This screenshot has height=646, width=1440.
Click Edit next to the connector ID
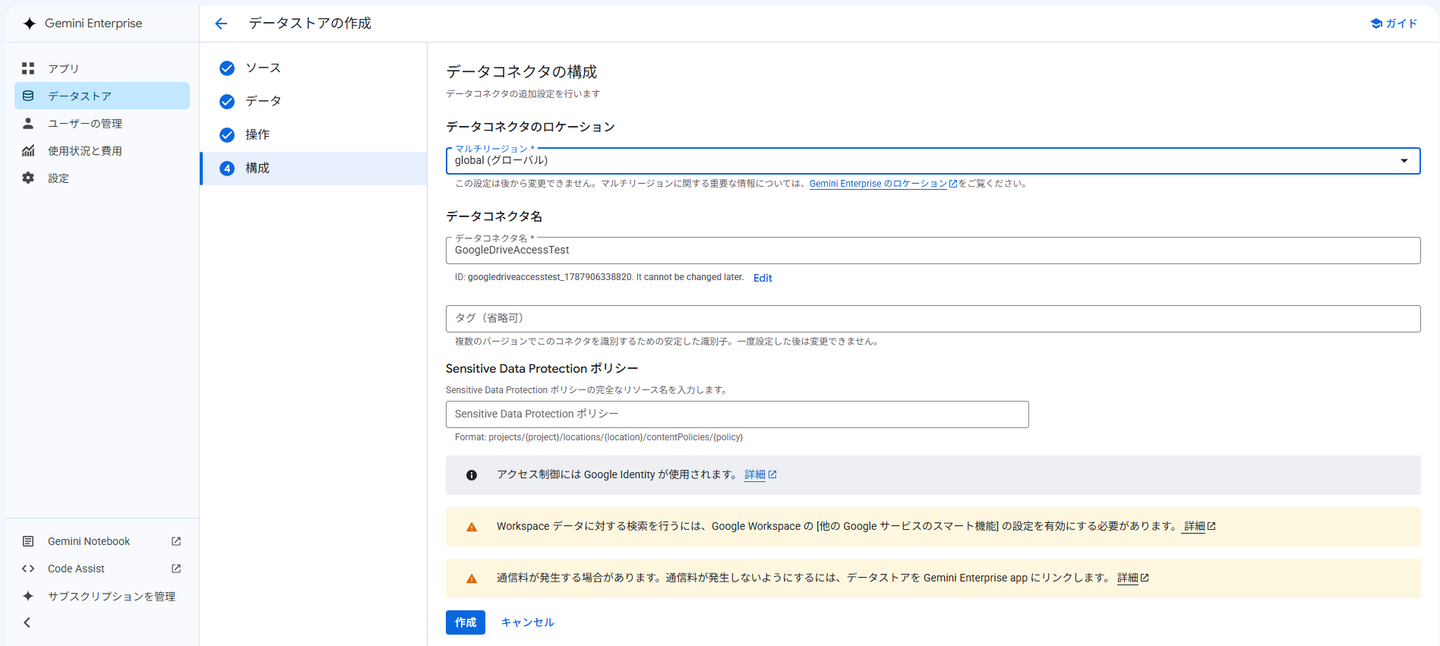(762, 278)
